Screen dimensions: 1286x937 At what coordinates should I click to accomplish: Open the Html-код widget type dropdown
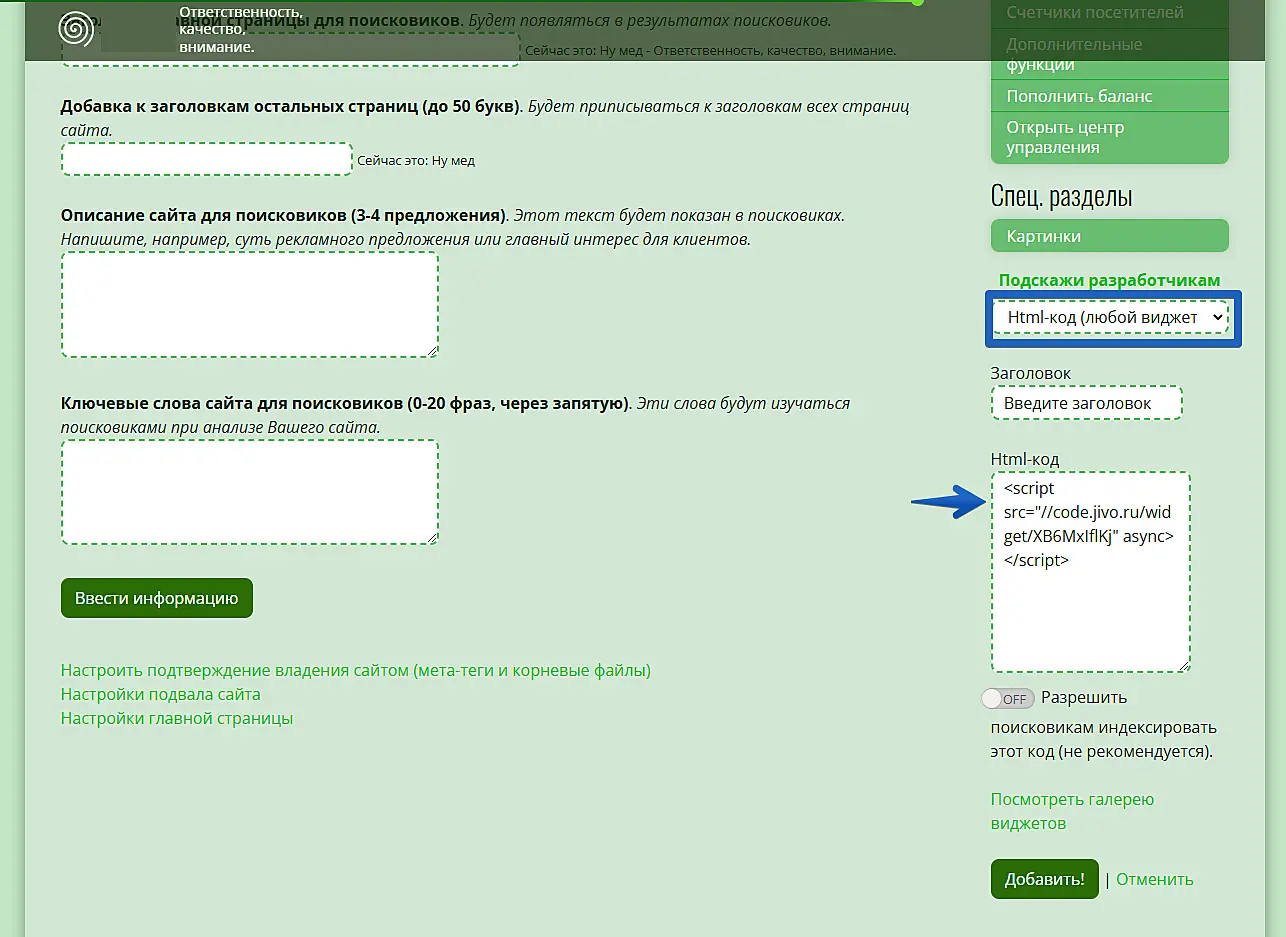[x=1113, y=317]
